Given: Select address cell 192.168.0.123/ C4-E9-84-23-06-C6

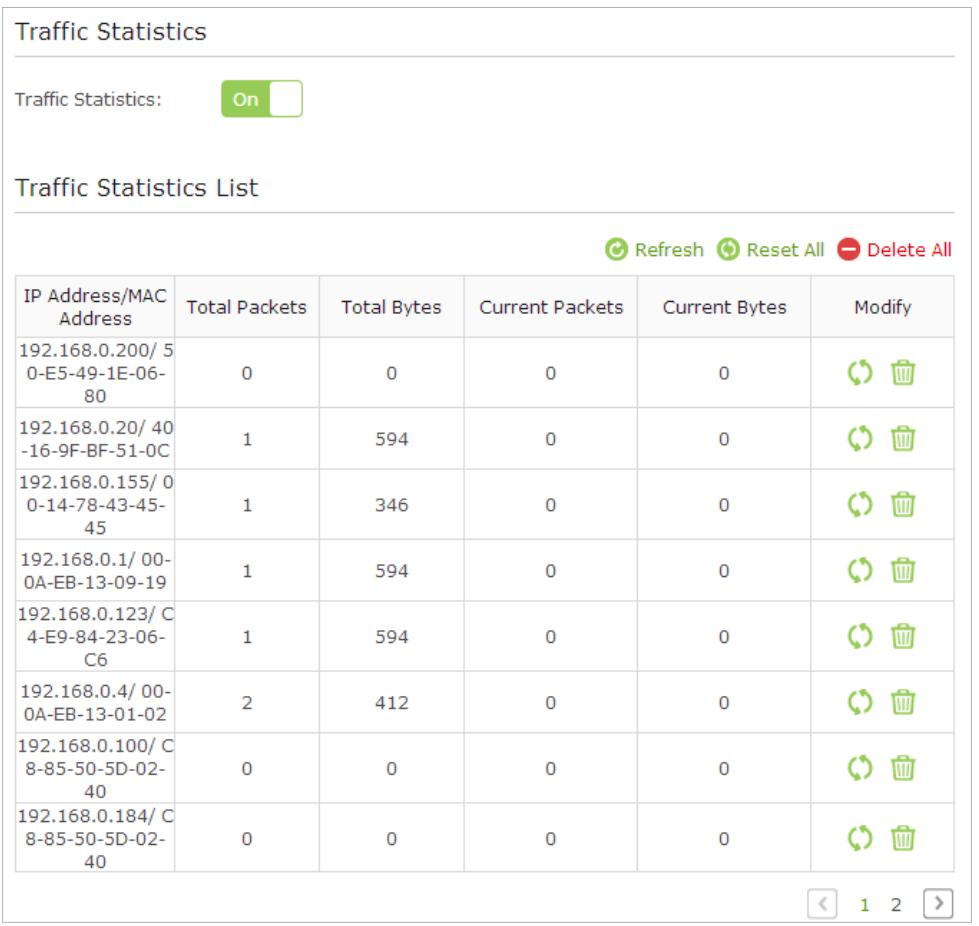Looking at the screenshot, I should [x=95, y=636].
